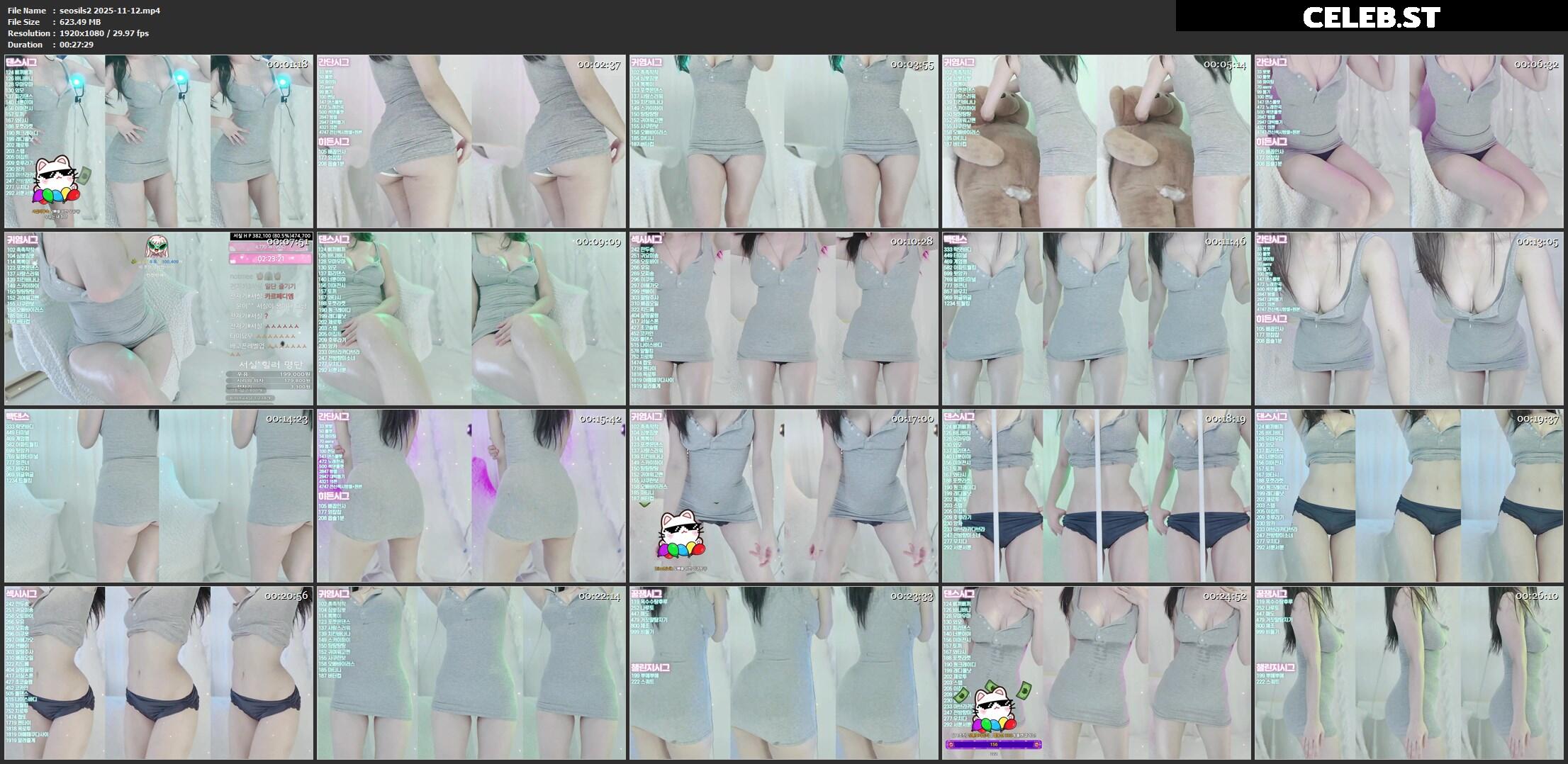This screenshot has height=764, width=1568.
Task: Click the resolution value 1920x1080 / 29.97 fps
Action: point(104,33)
